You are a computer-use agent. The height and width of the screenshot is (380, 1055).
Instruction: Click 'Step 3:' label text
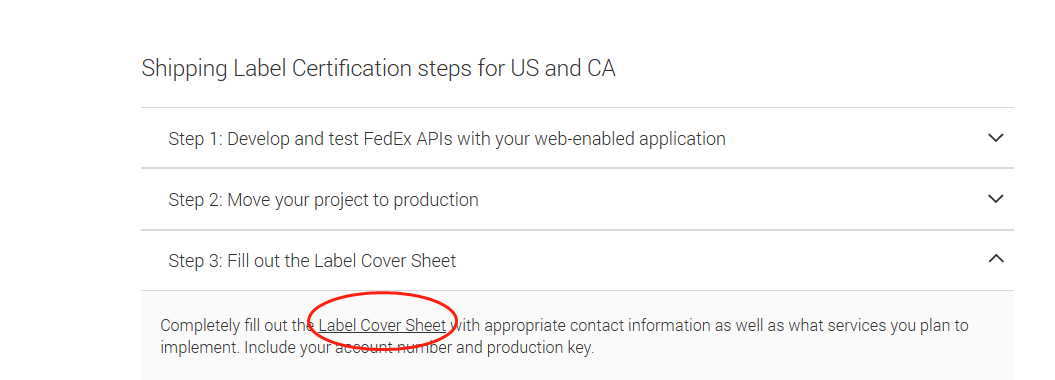pyautogui.click(x=195, y=260)
